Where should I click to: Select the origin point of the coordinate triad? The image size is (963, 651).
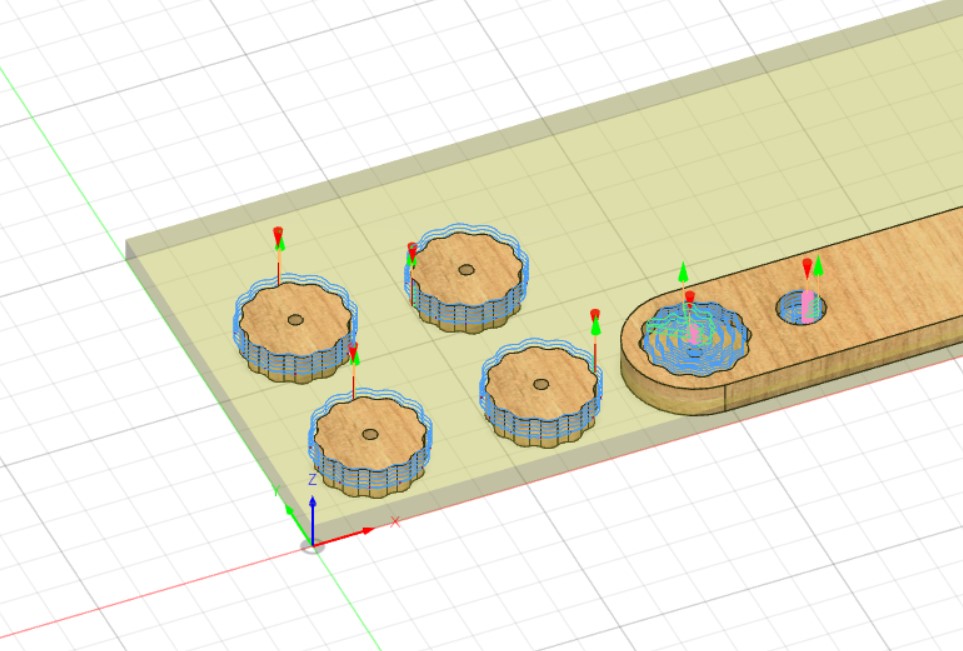point(313,544)
